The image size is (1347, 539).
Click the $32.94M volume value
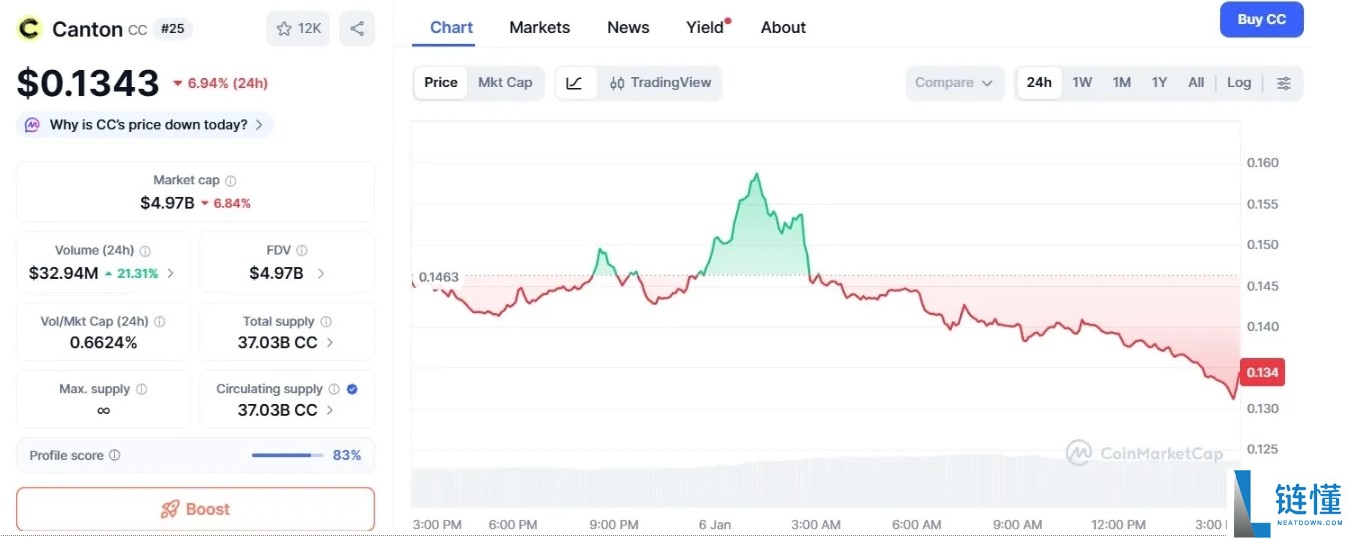pos(63,274)
